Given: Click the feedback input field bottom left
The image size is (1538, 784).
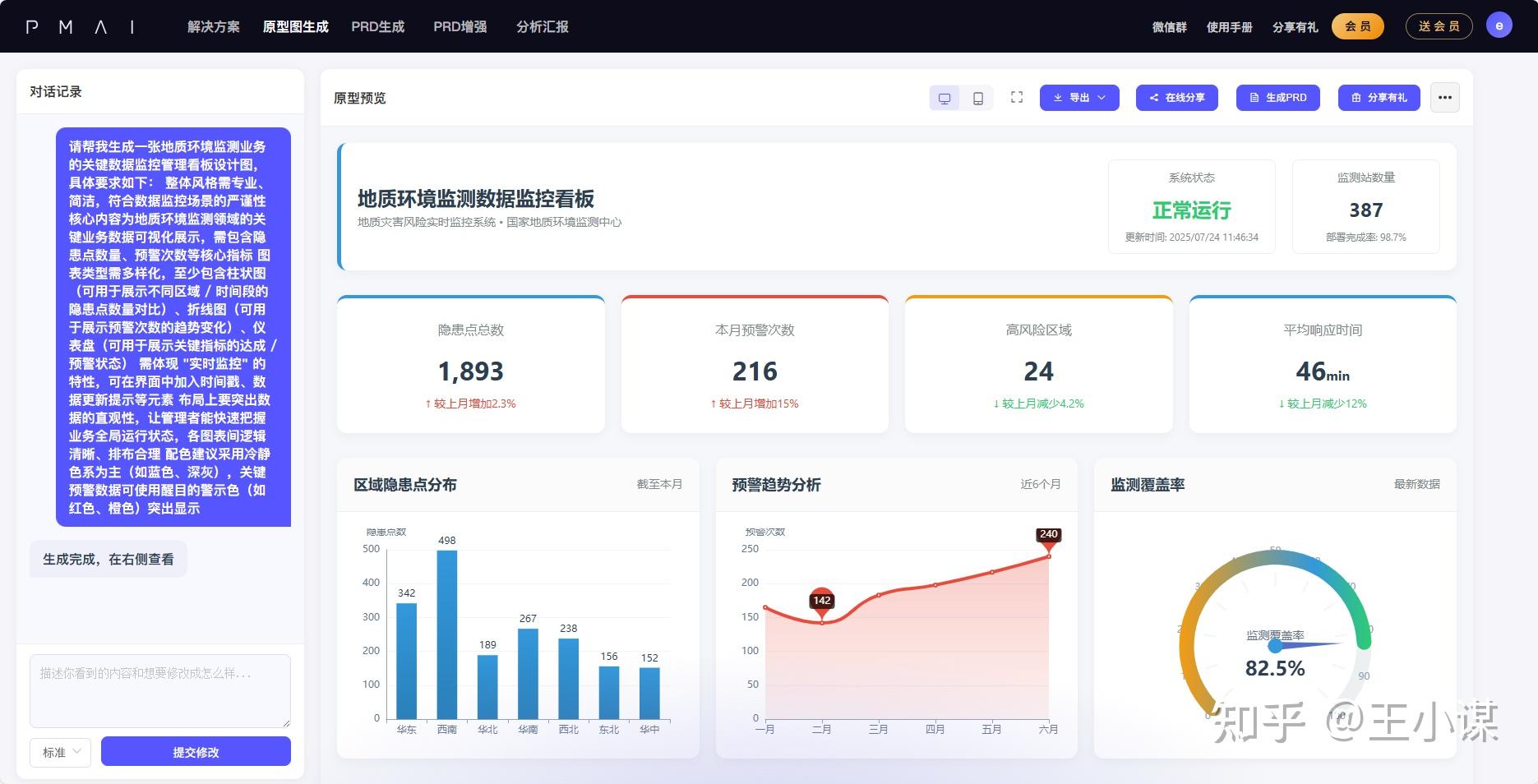Looking at the screenshot, I should [x=159, y=690].
